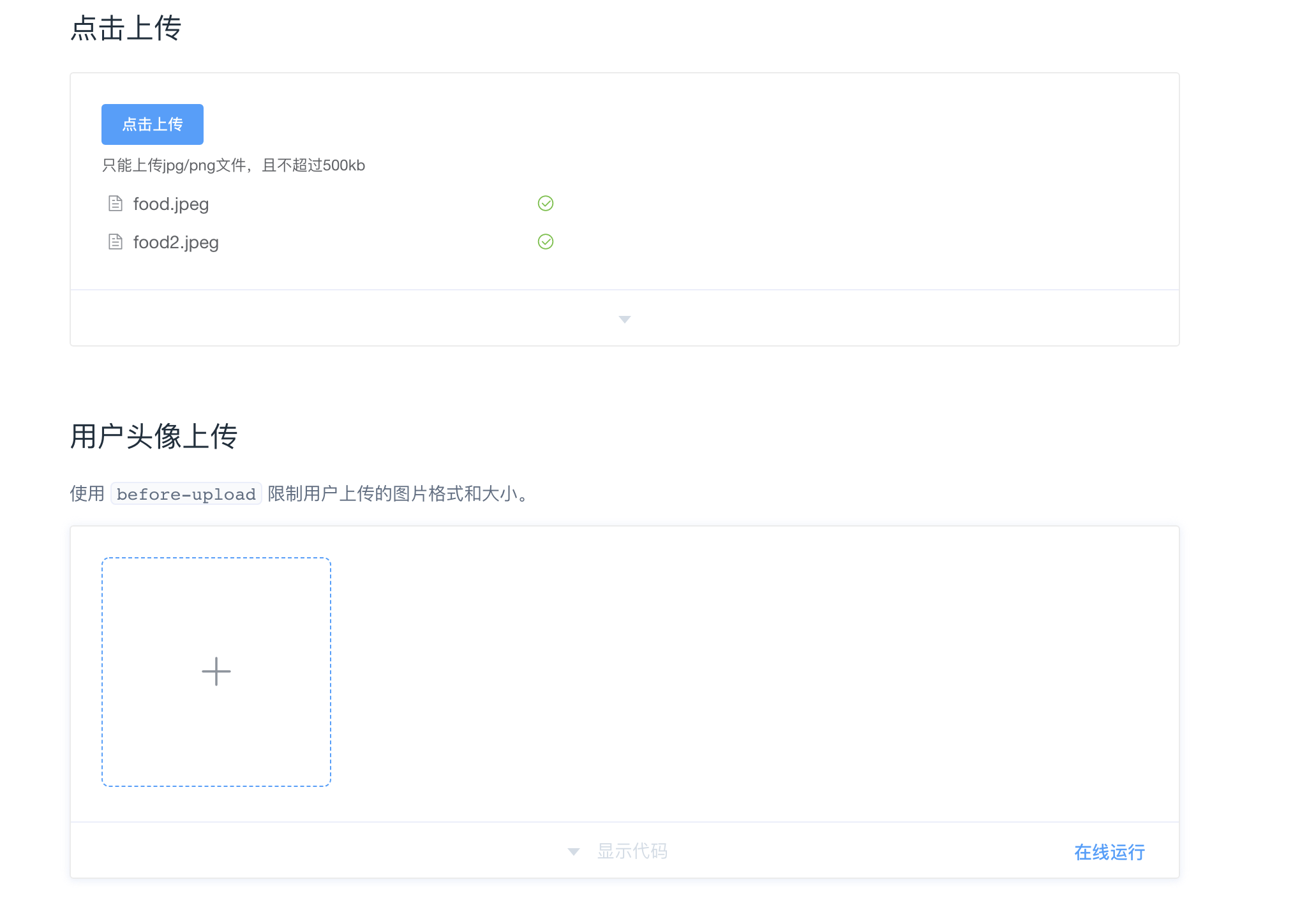Open the 在线运行 link
1316x905 pixels.
pos(1110,852)
